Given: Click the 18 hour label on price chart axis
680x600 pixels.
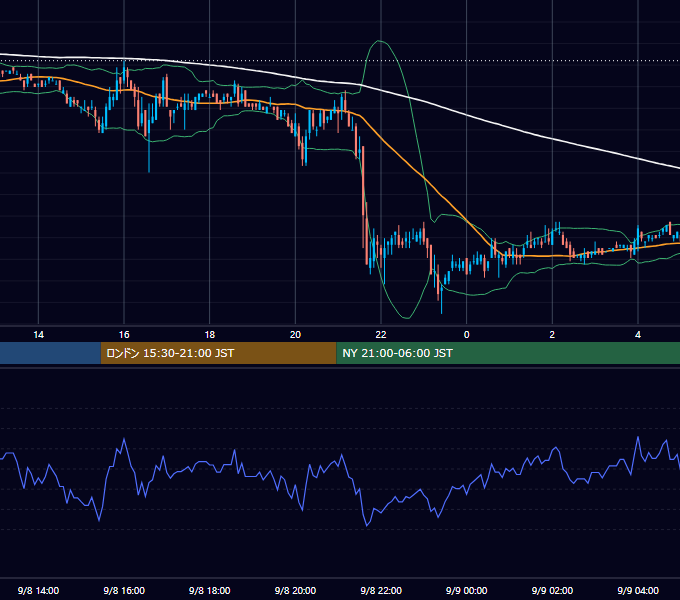Looking at the screenshot, I should click(209, 335).
